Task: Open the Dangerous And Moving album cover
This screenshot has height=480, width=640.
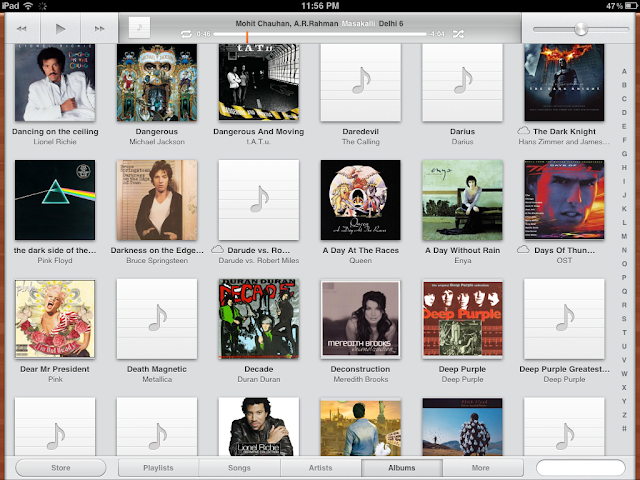Action: [x=259, y=82]
